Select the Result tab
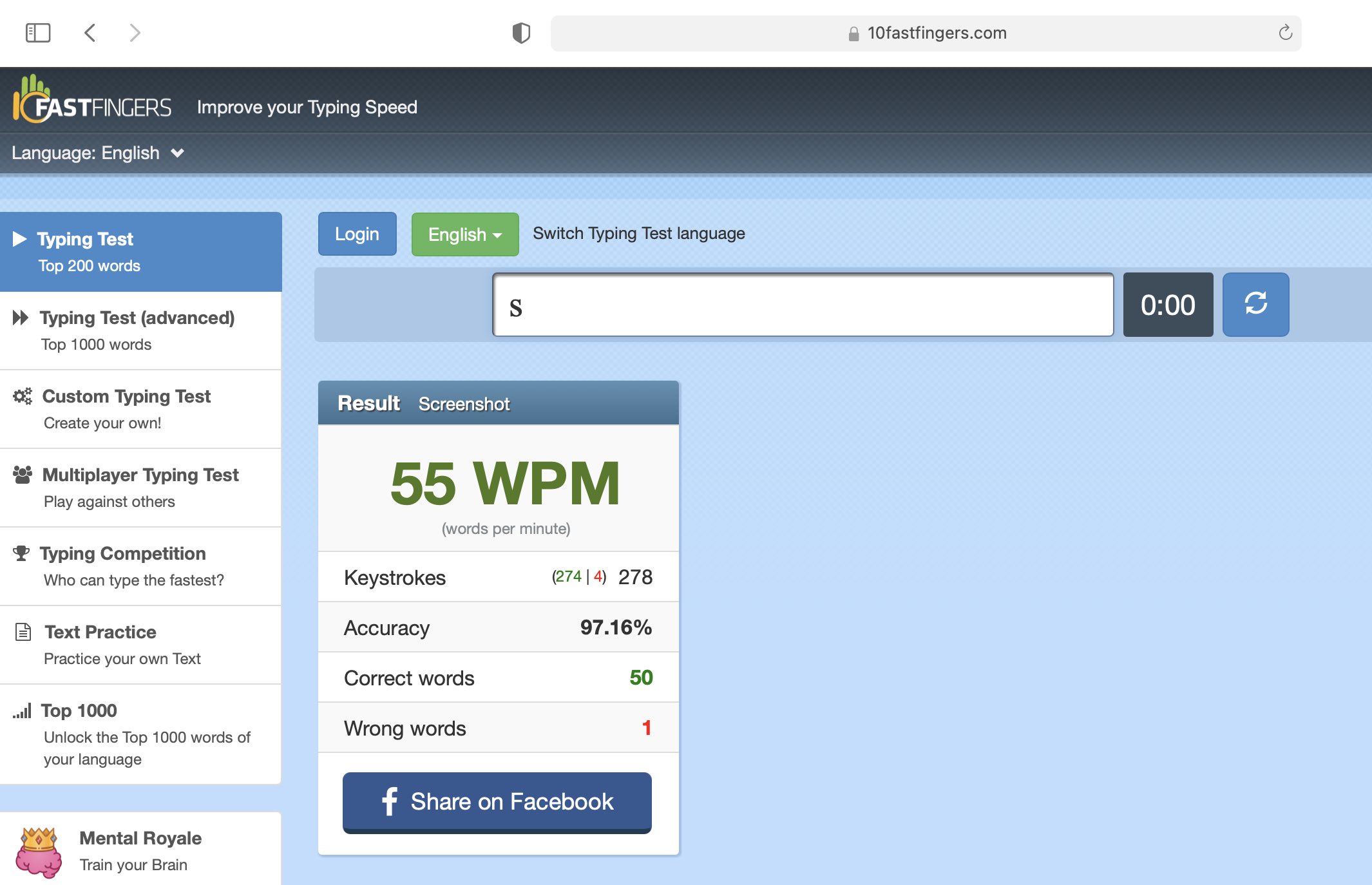Viewport: 1372px width, 885px height. (x=368, y=403)
